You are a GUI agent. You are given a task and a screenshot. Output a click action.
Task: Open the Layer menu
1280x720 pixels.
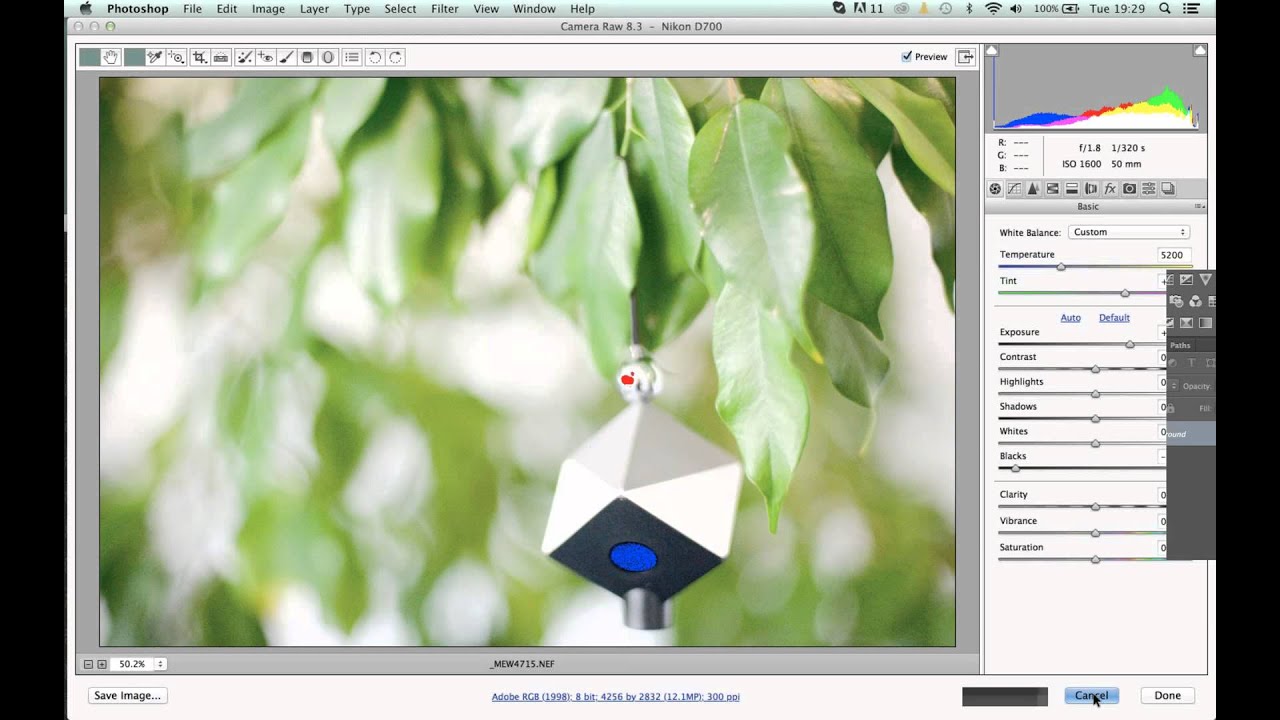[x=314, y=9]
